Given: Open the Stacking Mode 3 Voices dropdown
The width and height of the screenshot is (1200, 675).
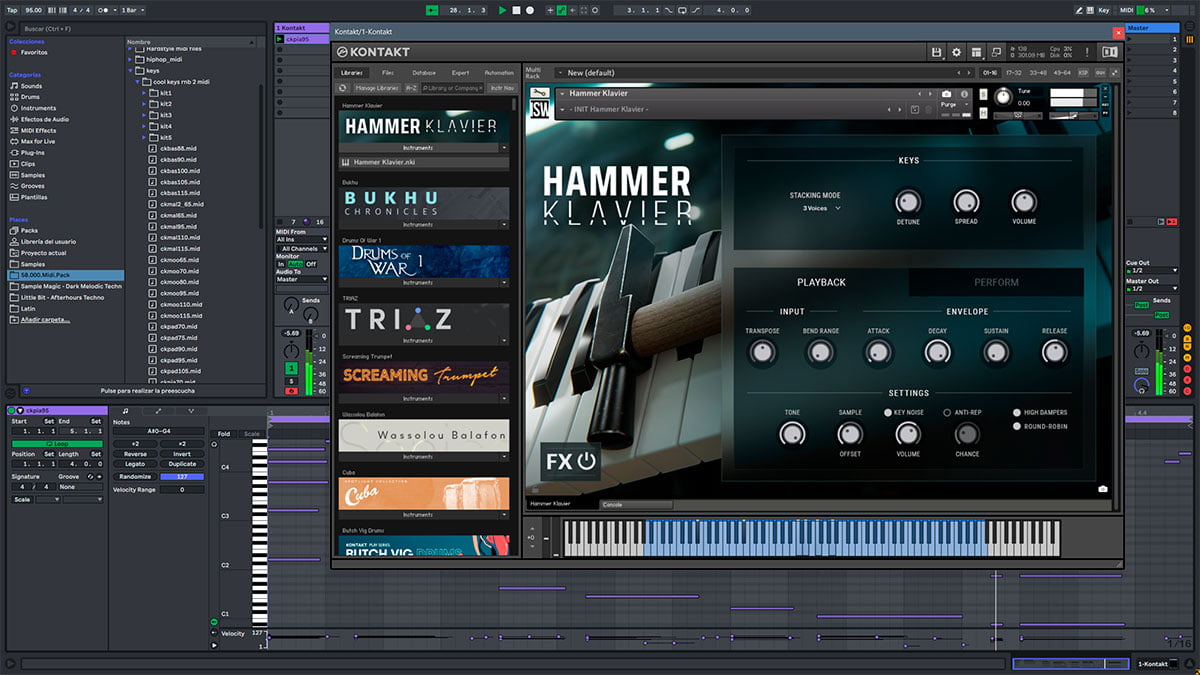Looking at the screenshot, I should click(821, 208).
